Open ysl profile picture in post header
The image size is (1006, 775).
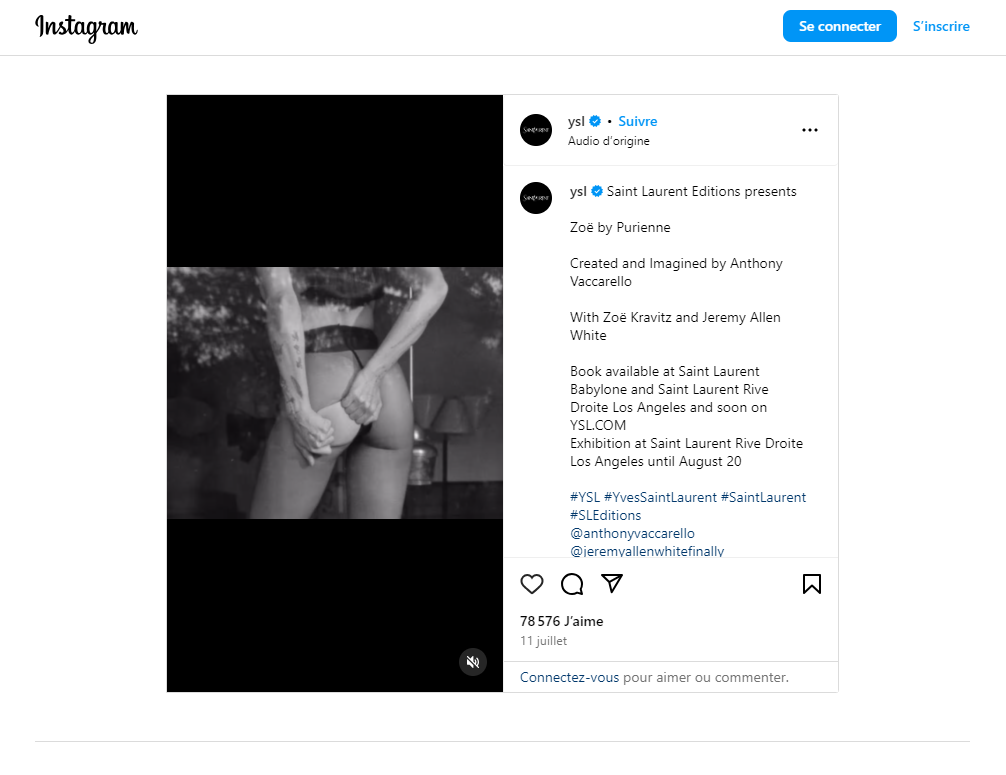click(536, 130)
